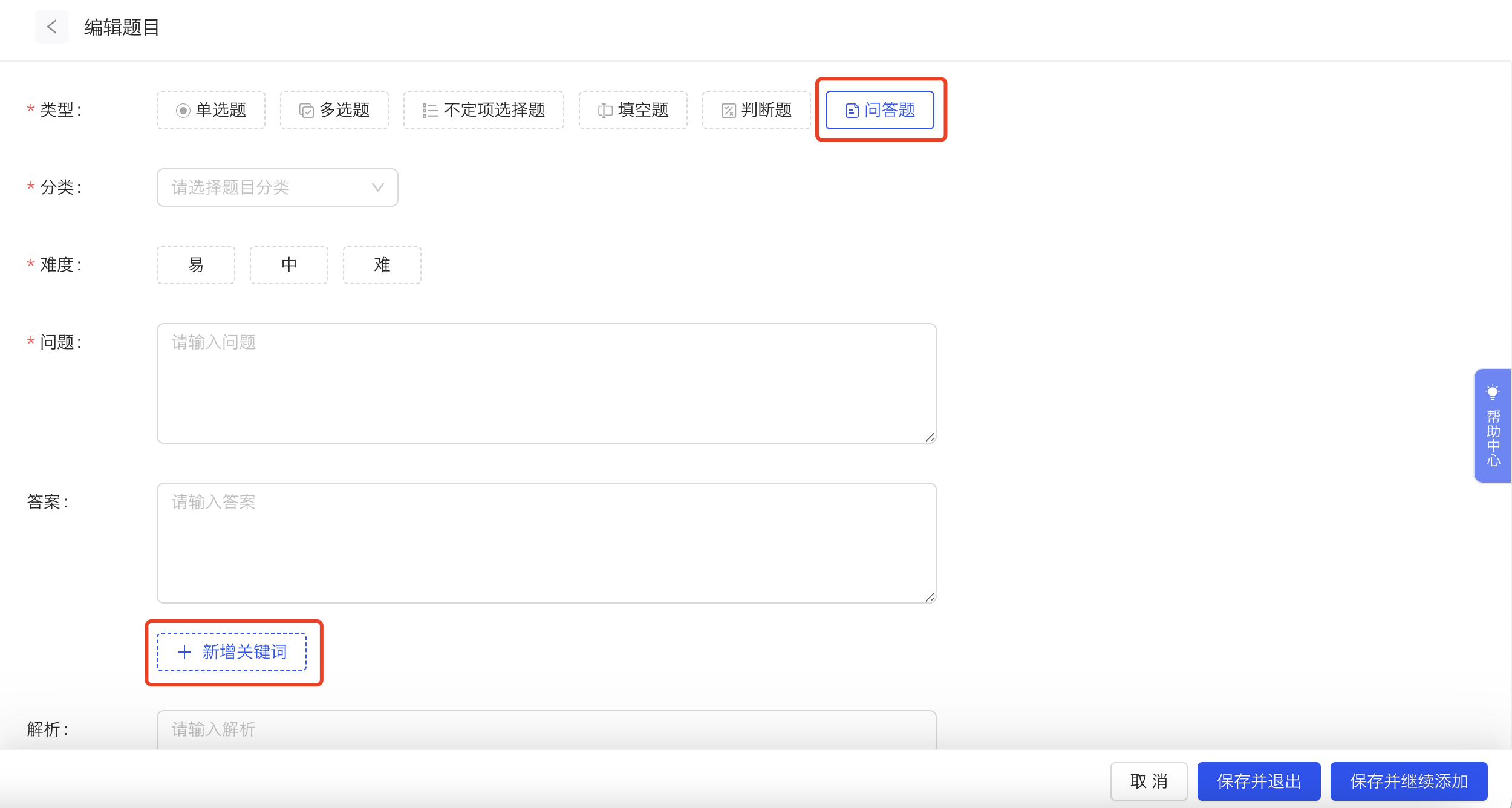Click 保存并退出 button
Viewport: 1512px width, 808px height.
pos(1259,781)
